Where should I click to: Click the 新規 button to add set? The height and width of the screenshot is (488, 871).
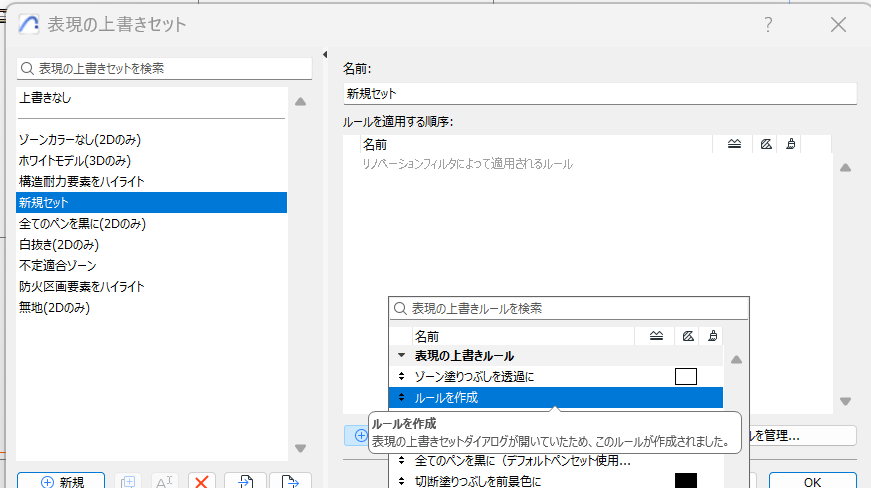click(61, 481)
